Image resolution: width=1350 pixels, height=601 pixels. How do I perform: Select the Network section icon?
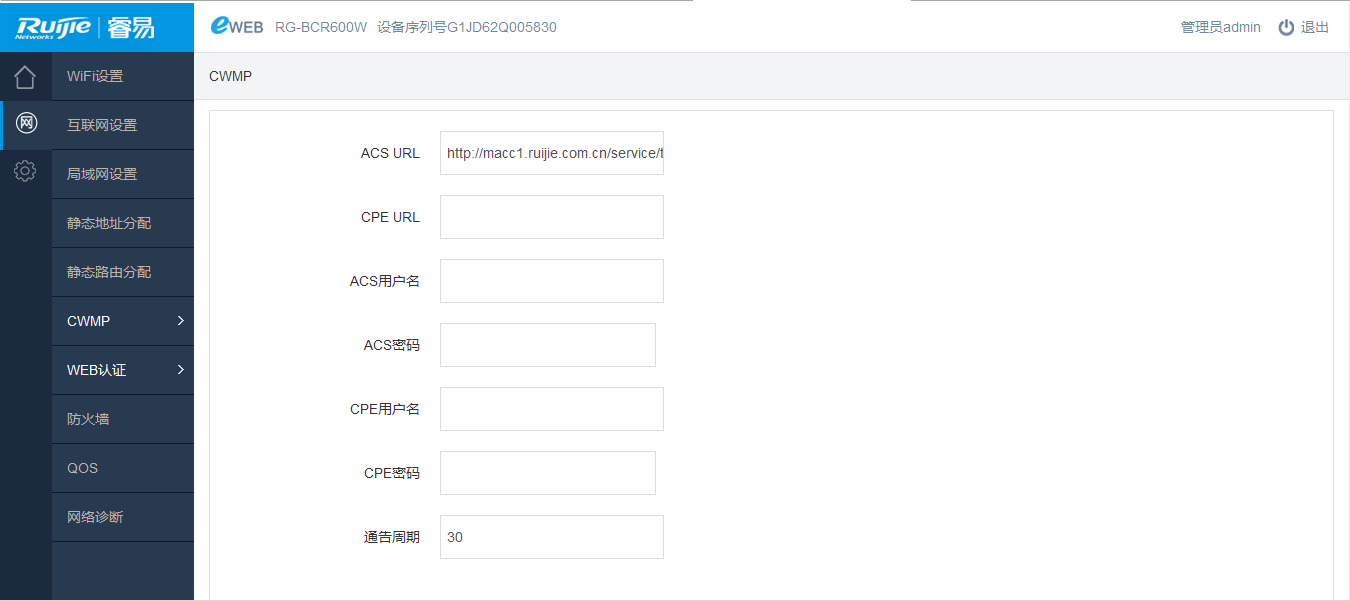pyautogui.click(x=27, y=124)
